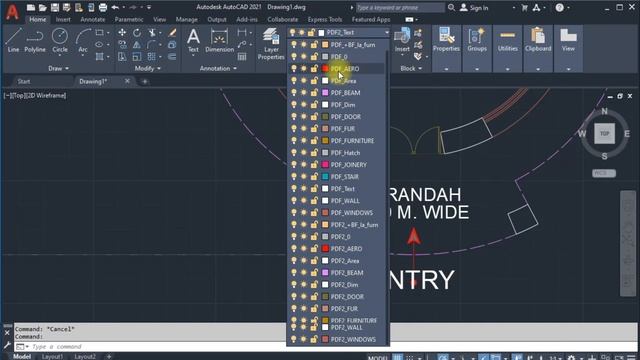The height and width of the screenshot is (360, 640).
Task: Click the Plot print icon
Action: point(103,7)
